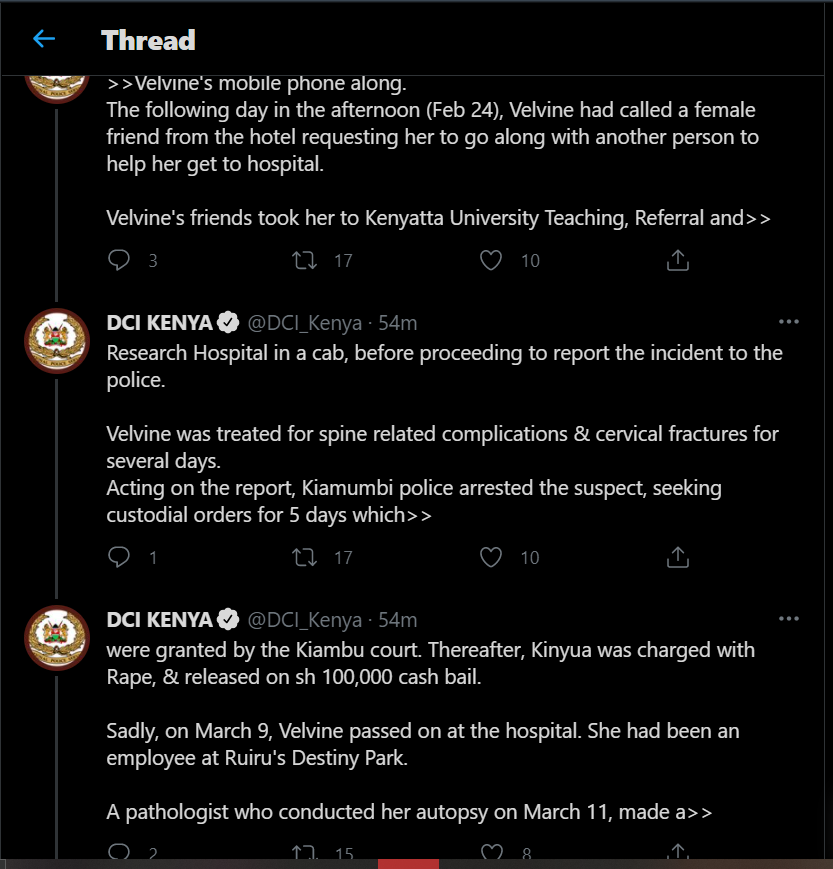
Task: Reply to the tweet with 3 replies
Action: tap(120, 260)
